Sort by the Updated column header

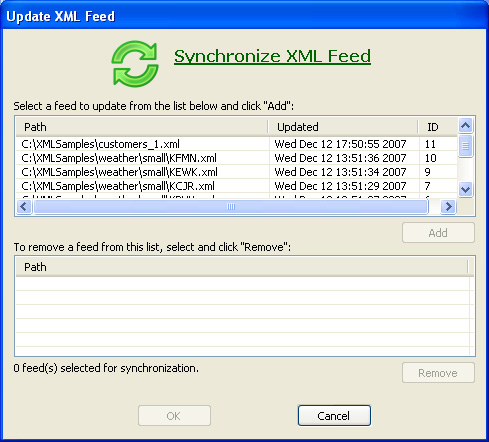tap(343, 127)
